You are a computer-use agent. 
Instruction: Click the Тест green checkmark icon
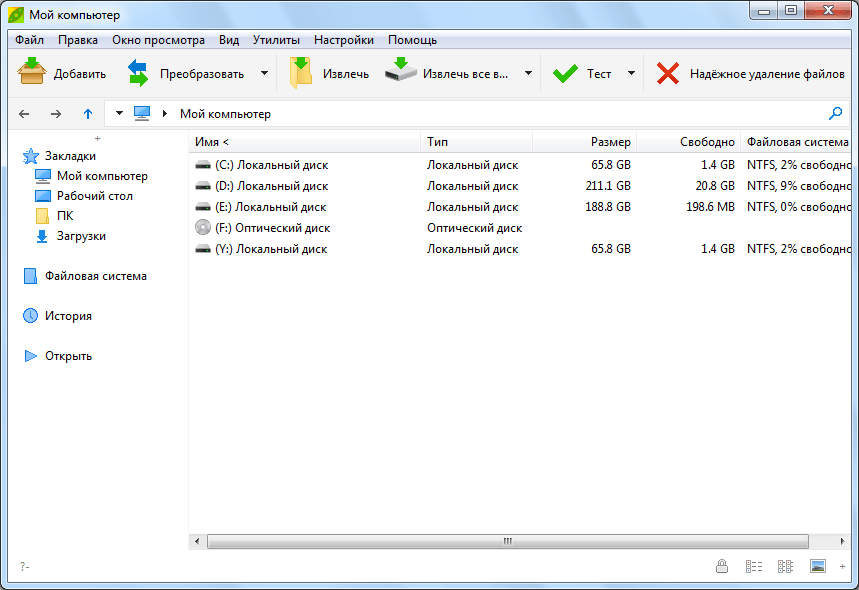(x=565, y=73)
